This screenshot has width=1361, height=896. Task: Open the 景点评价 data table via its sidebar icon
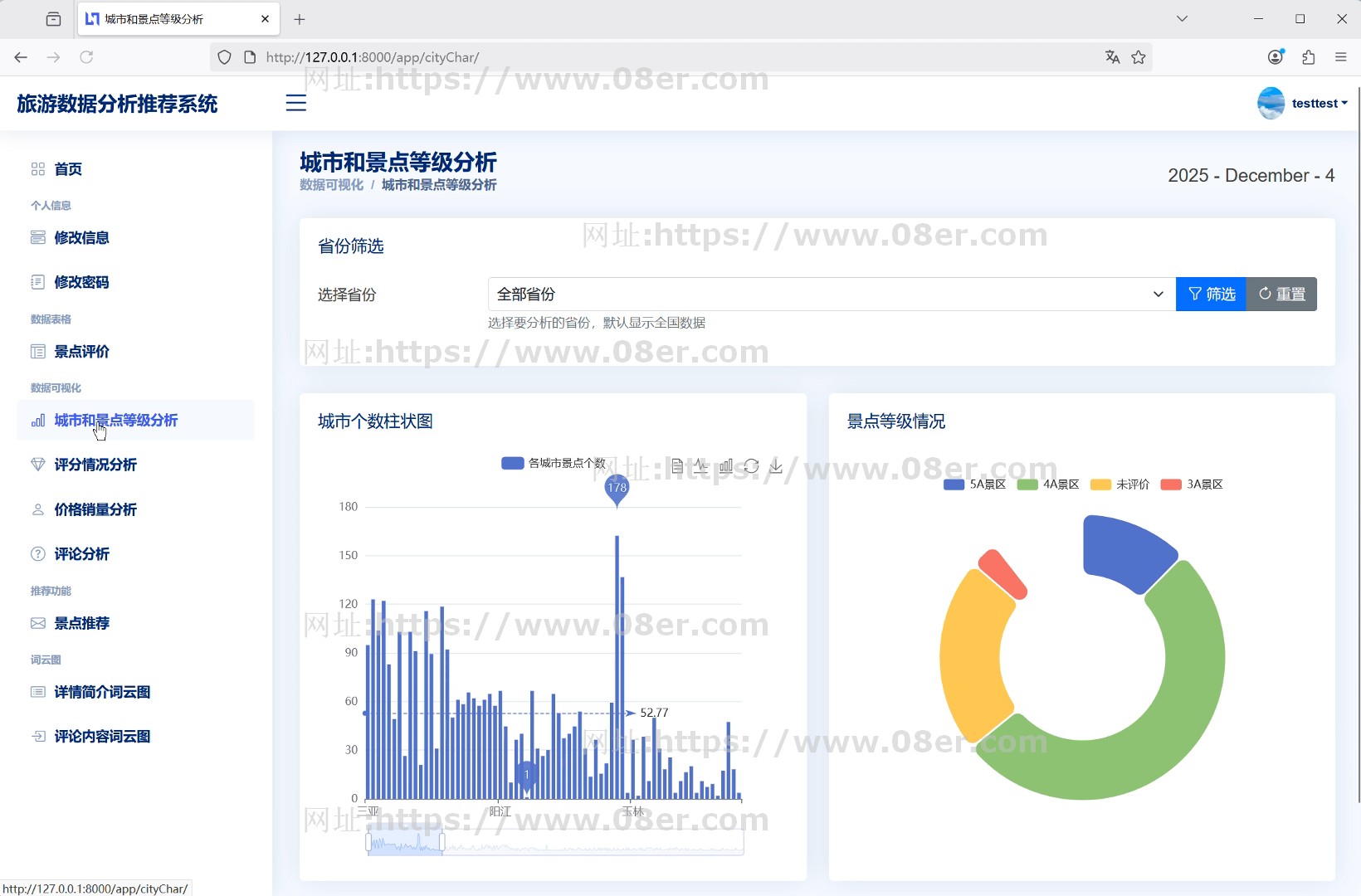[38, 351]
